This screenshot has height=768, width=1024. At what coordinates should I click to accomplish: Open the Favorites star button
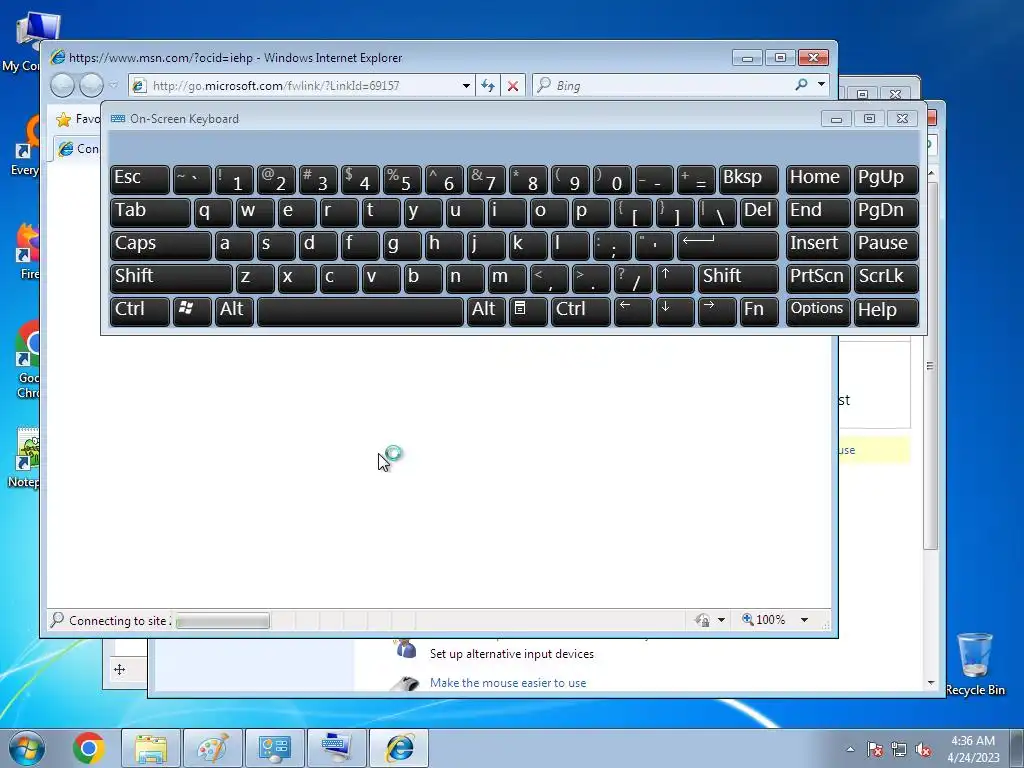coord(63,119)
